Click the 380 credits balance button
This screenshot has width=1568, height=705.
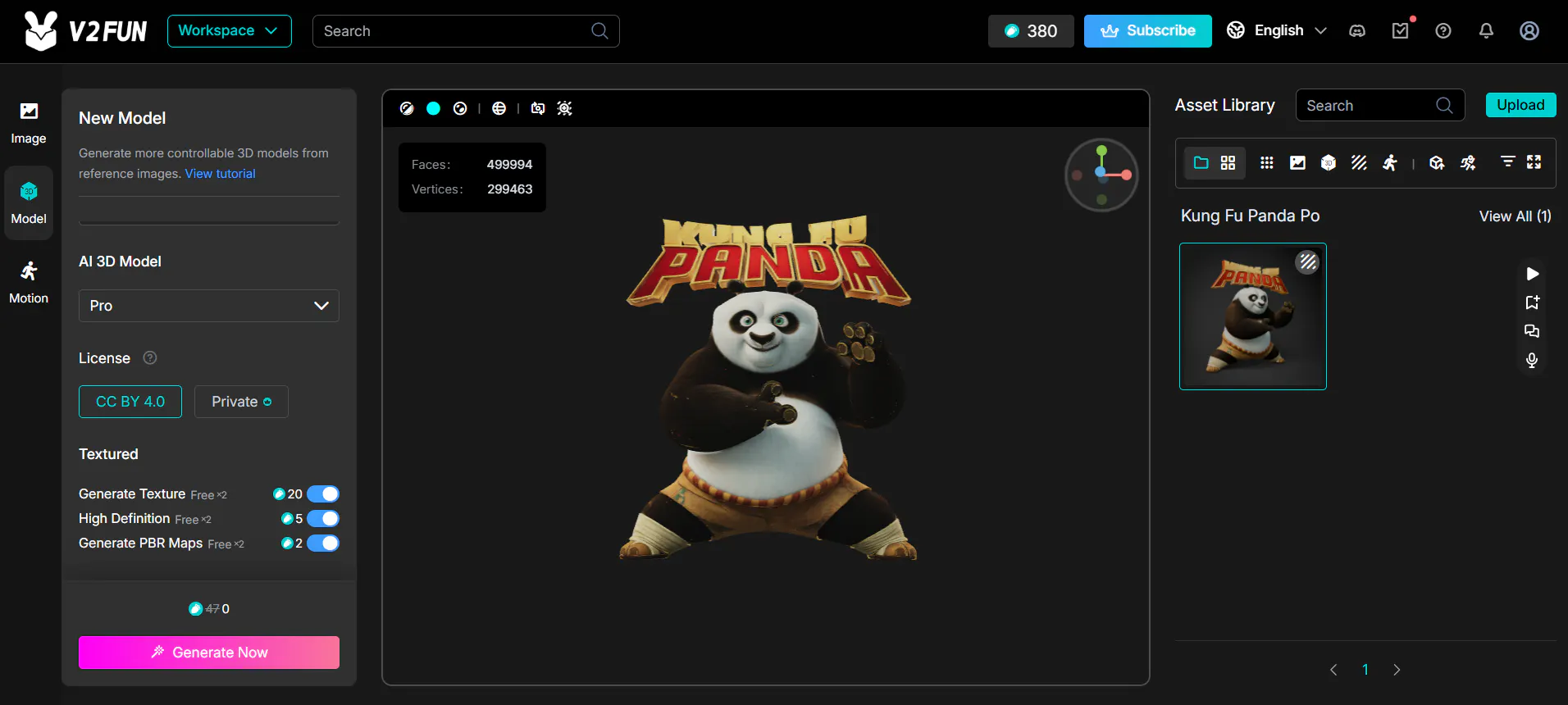1031,31
